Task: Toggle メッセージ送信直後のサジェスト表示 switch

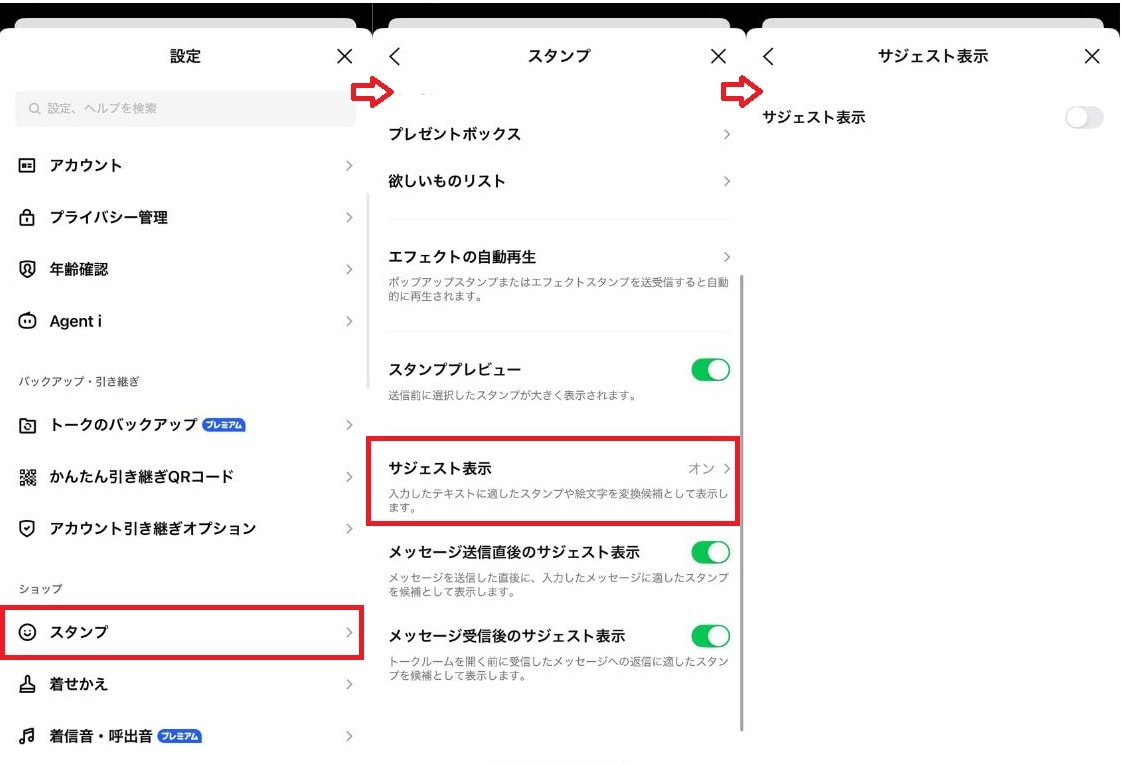Action: 711,552
